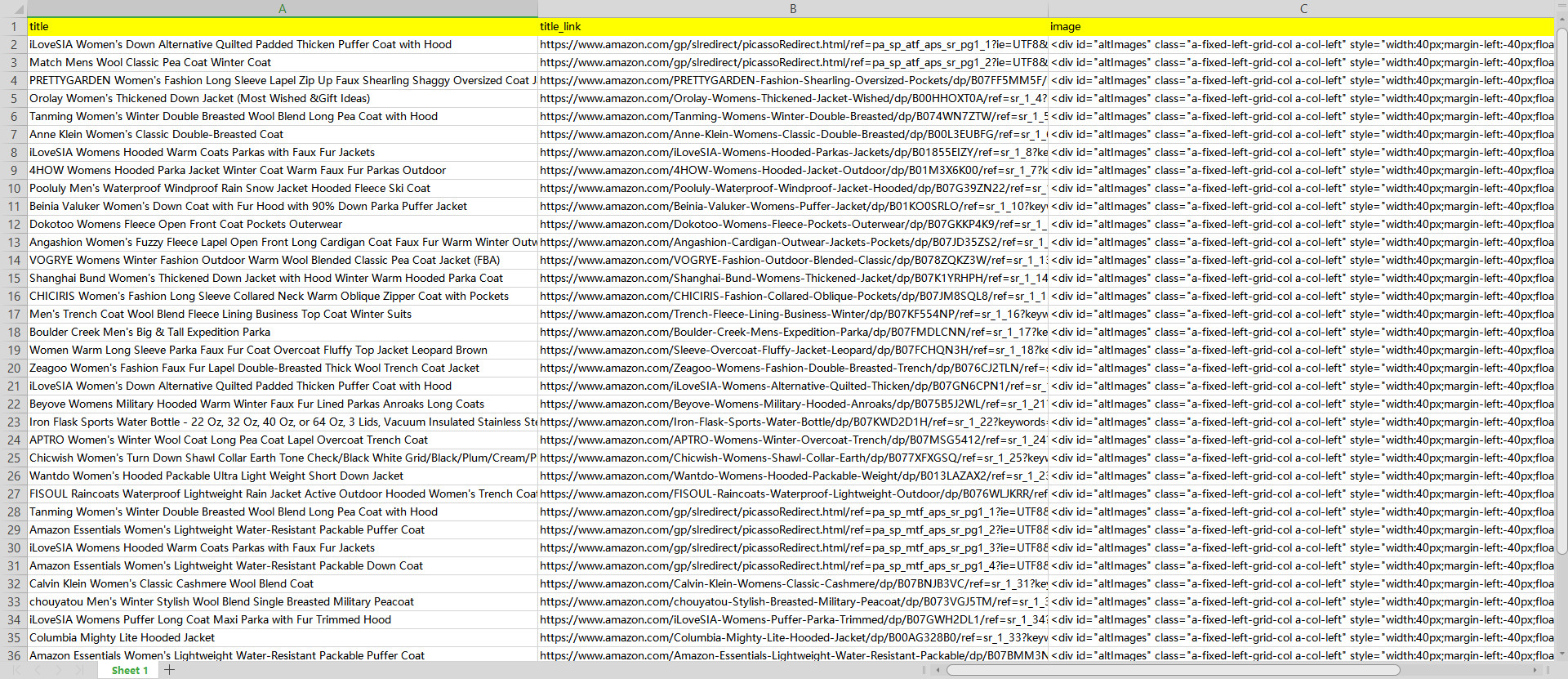Select 'CHICIRIS Women's Fashion Long Sleeve' cell
This screenshot has width=1568, height=679.
tap(282, 296)
